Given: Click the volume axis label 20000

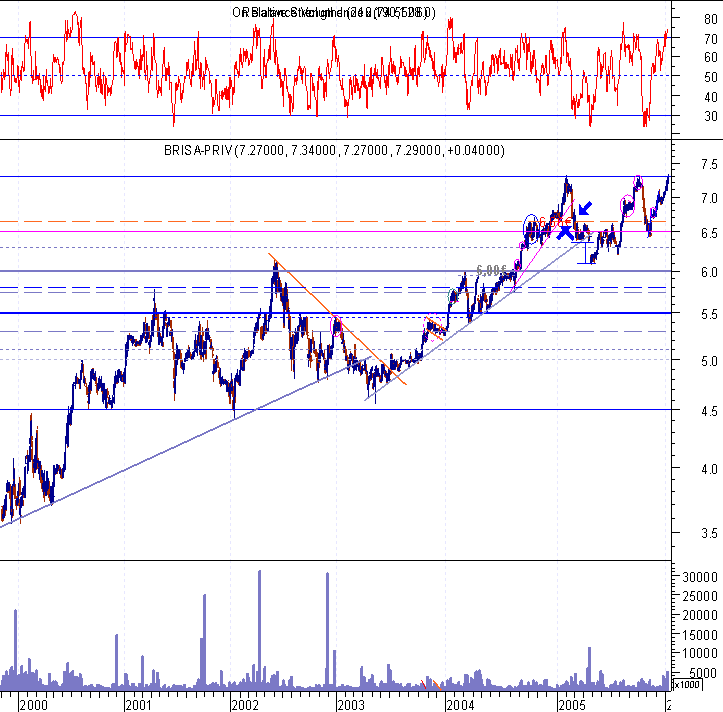Looking at the screenshot, I should click(x=700, y=615).
